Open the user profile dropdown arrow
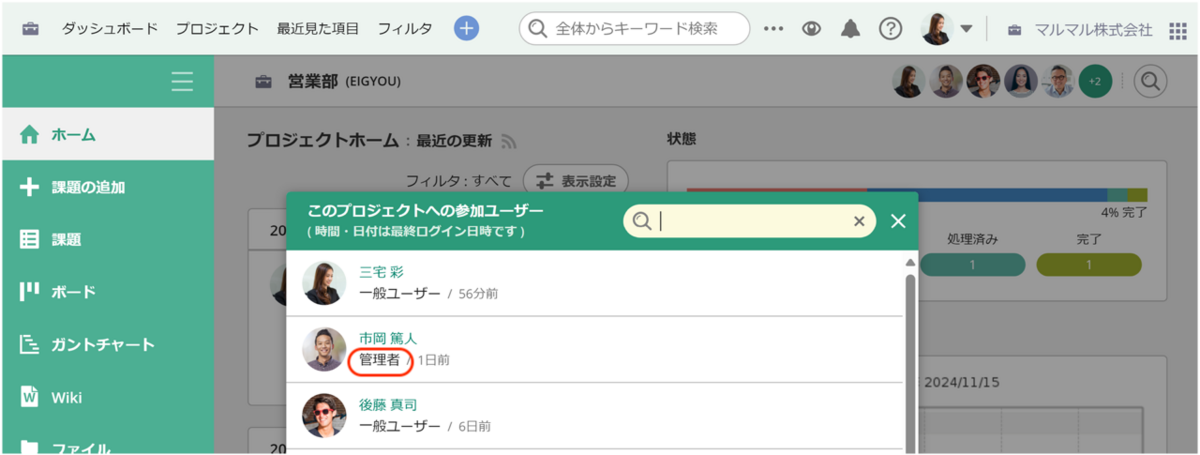Viewport: 1200px width, 455px height. 966,29
